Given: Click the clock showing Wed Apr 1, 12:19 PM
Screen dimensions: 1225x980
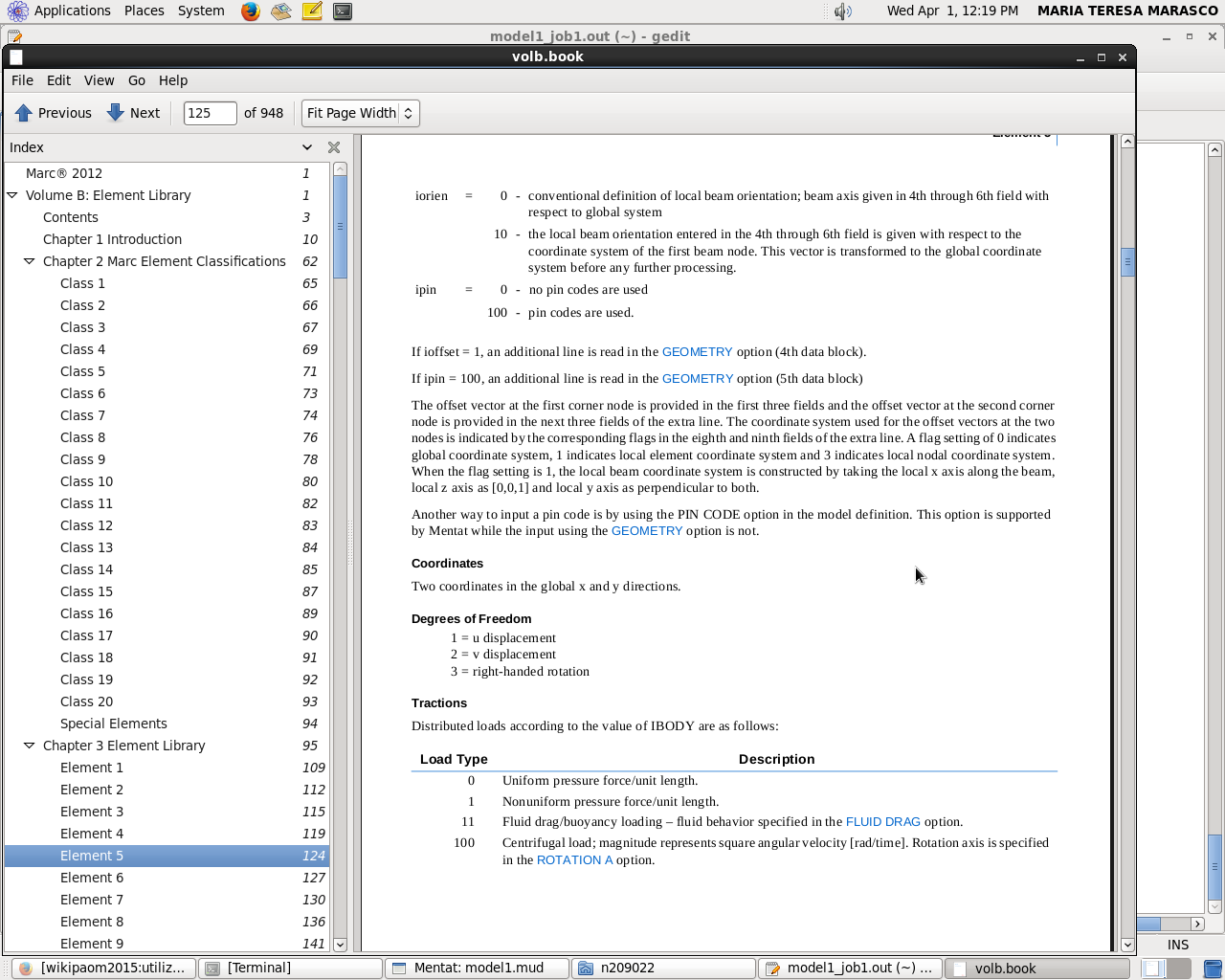Looking at the screenshot, I should coord(952,11).
